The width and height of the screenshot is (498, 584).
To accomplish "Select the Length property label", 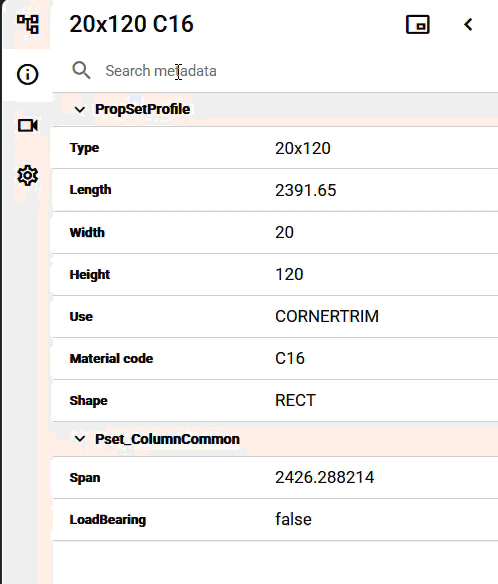I will click(x=90, y=190).
